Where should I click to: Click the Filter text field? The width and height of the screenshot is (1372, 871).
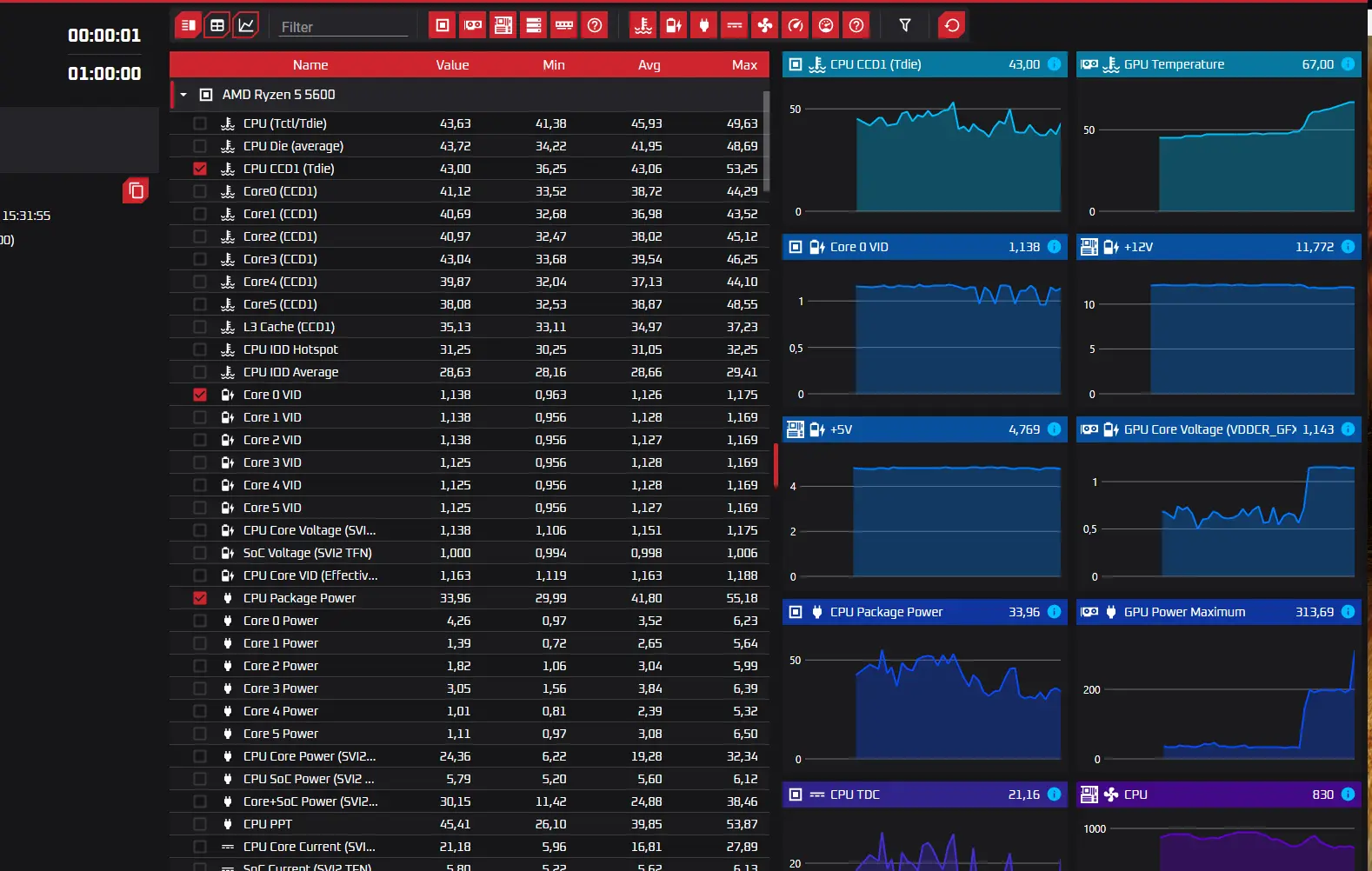(343, 27)
